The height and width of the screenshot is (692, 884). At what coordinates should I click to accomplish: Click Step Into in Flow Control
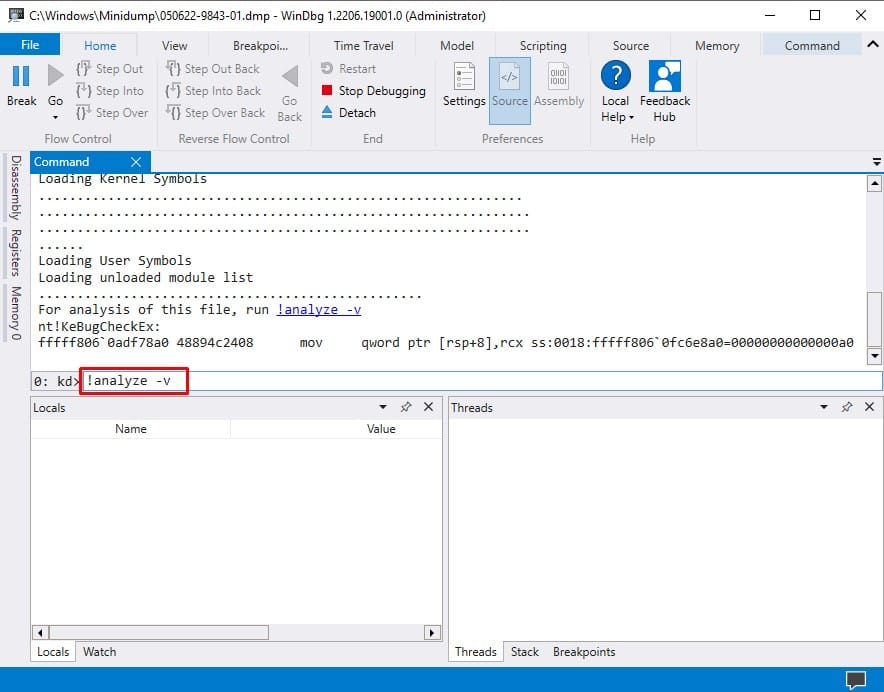click(x=110, y=91)
